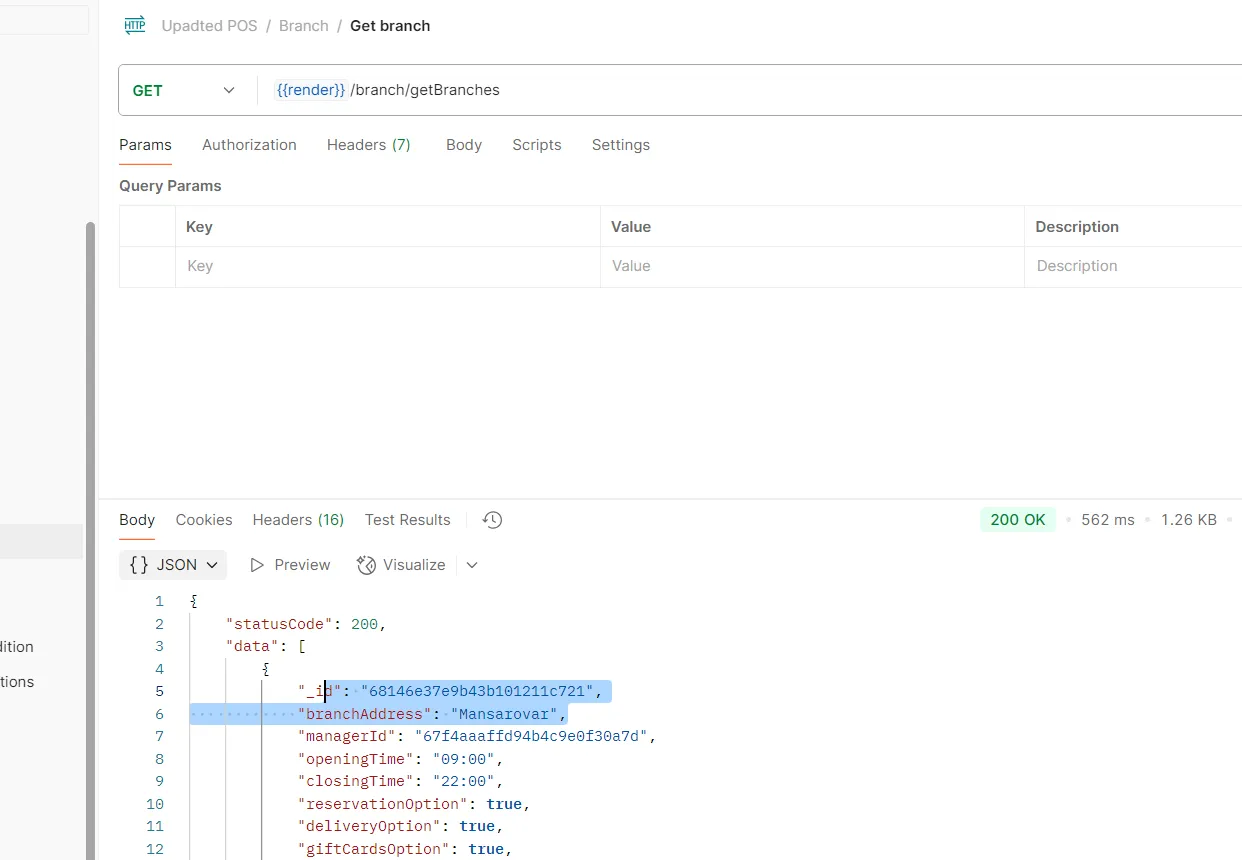Click the query param Value input field
The image size is (1242, 860).
811,266
